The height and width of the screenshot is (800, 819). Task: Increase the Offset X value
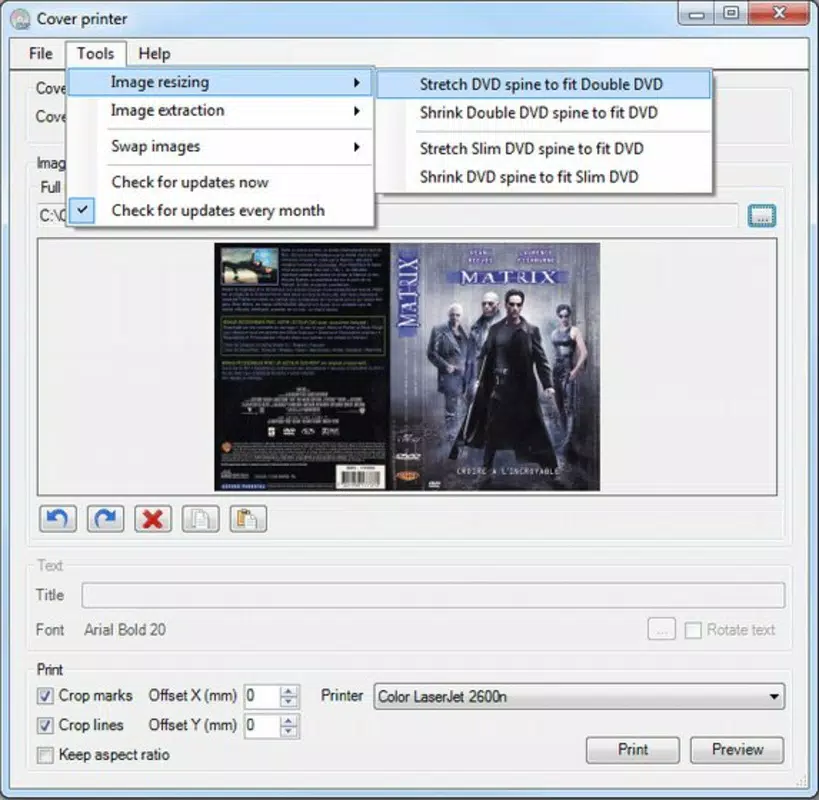(x=288, y=690)
